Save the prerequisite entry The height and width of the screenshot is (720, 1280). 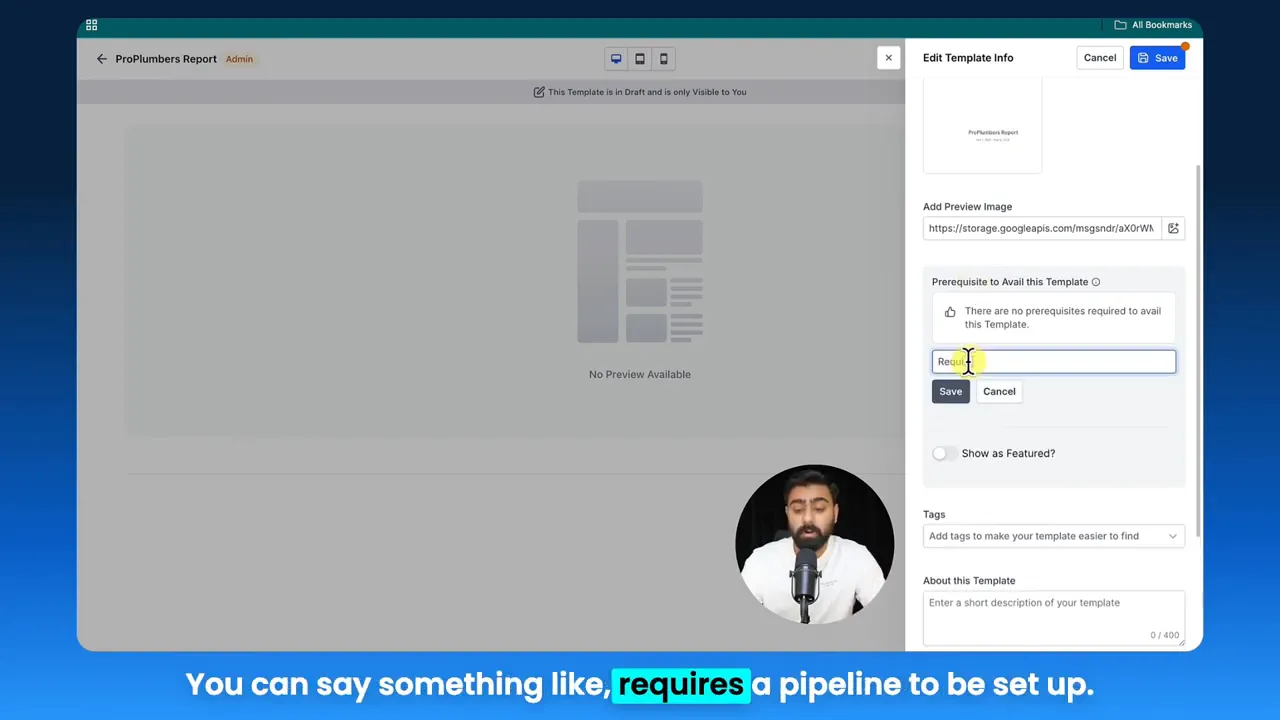click(950, 391)
